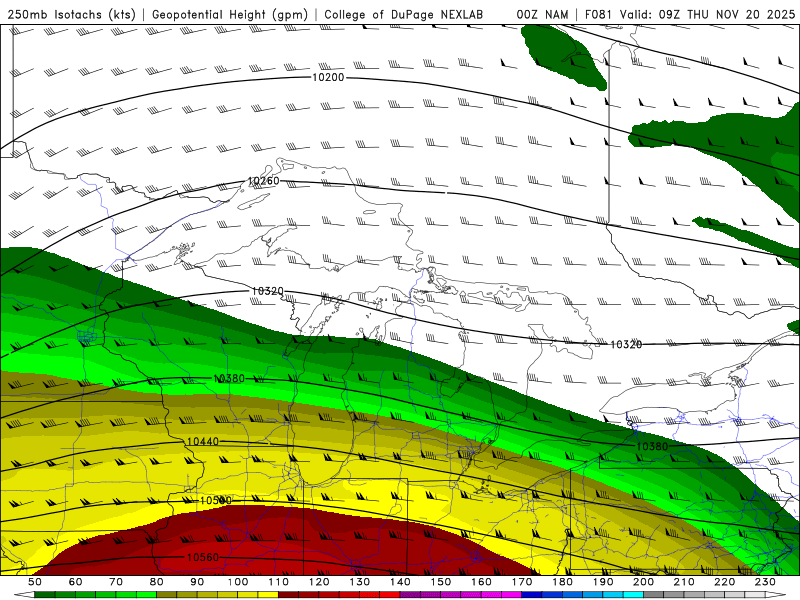Click the 70 value on the color scale

[x=116, y=582]
